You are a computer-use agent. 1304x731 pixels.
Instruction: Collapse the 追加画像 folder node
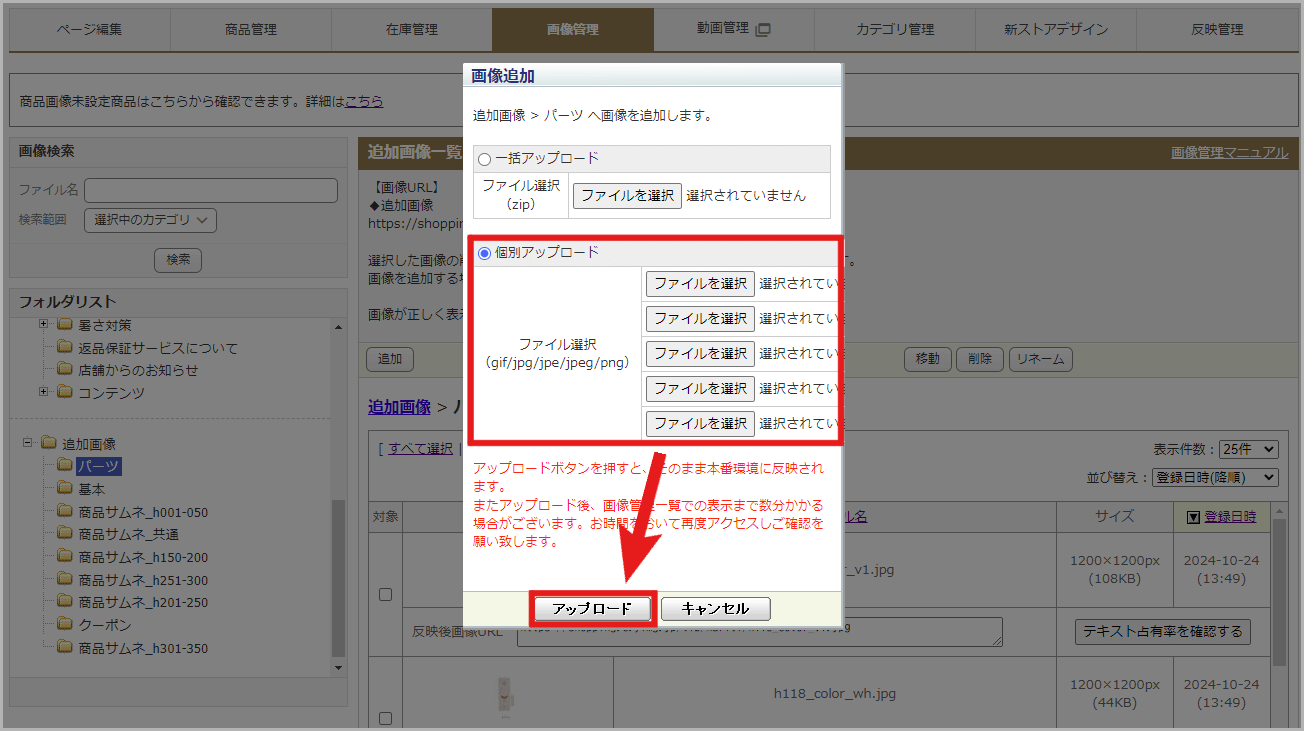click(28, 442)
